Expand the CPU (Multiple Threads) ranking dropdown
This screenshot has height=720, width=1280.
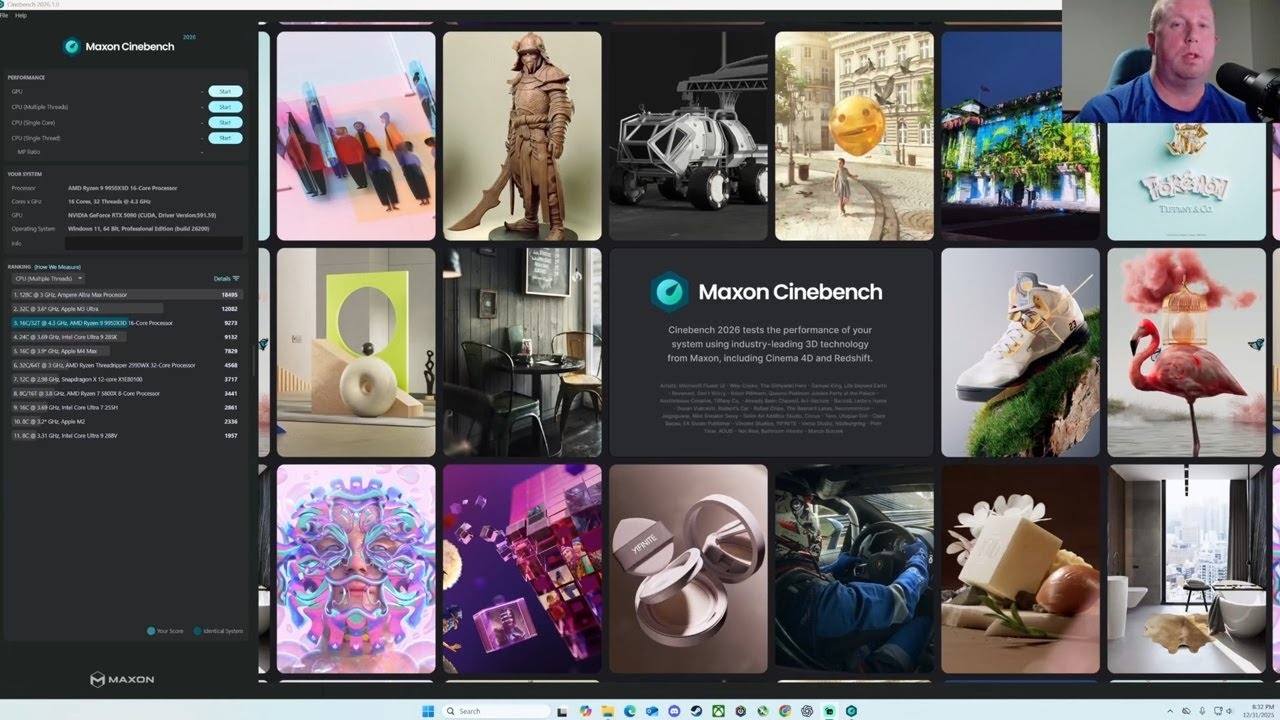coord(47,279)
